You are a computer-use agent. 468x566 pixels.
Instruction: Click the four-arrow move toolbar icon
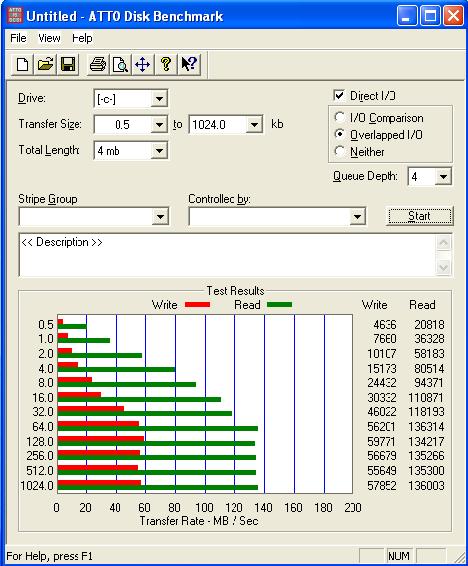(x=143, y=64)
